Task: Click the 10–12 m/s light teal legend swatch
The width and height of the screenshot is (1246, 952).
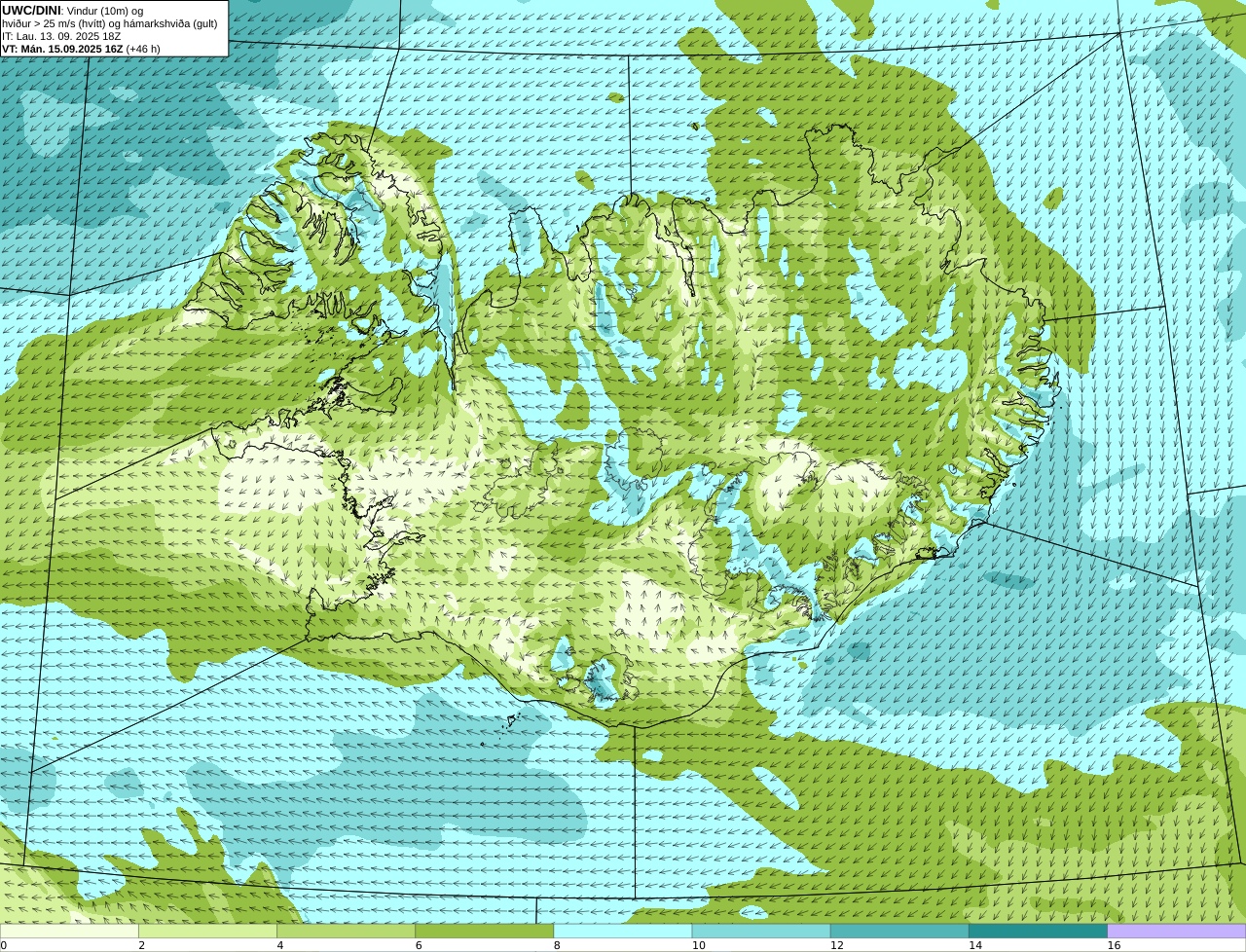Action: pos(761,932)
